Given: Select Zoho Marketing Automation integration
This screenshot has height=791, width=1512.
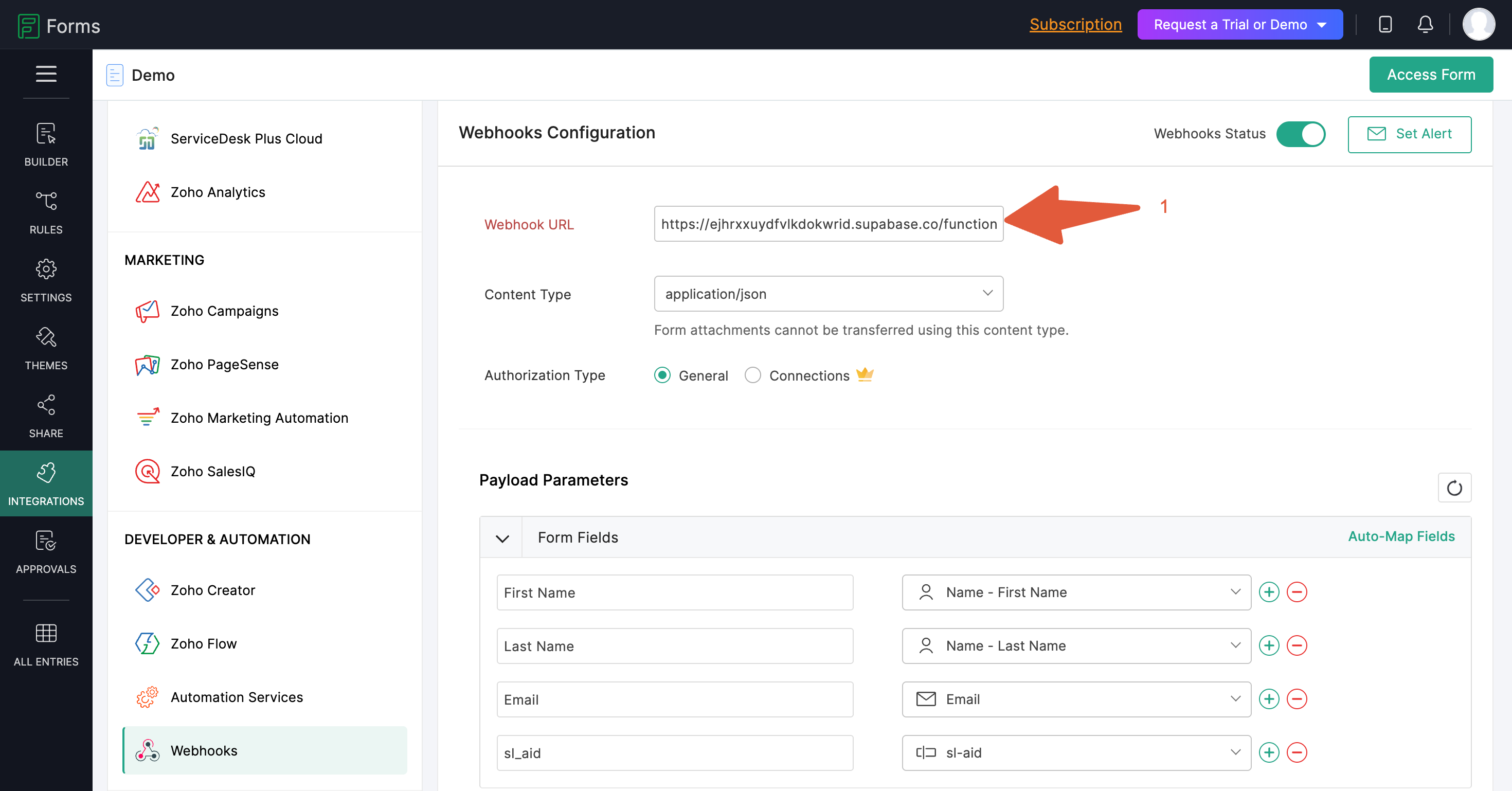Looking at the screenshot, I should tap(264, 418).
